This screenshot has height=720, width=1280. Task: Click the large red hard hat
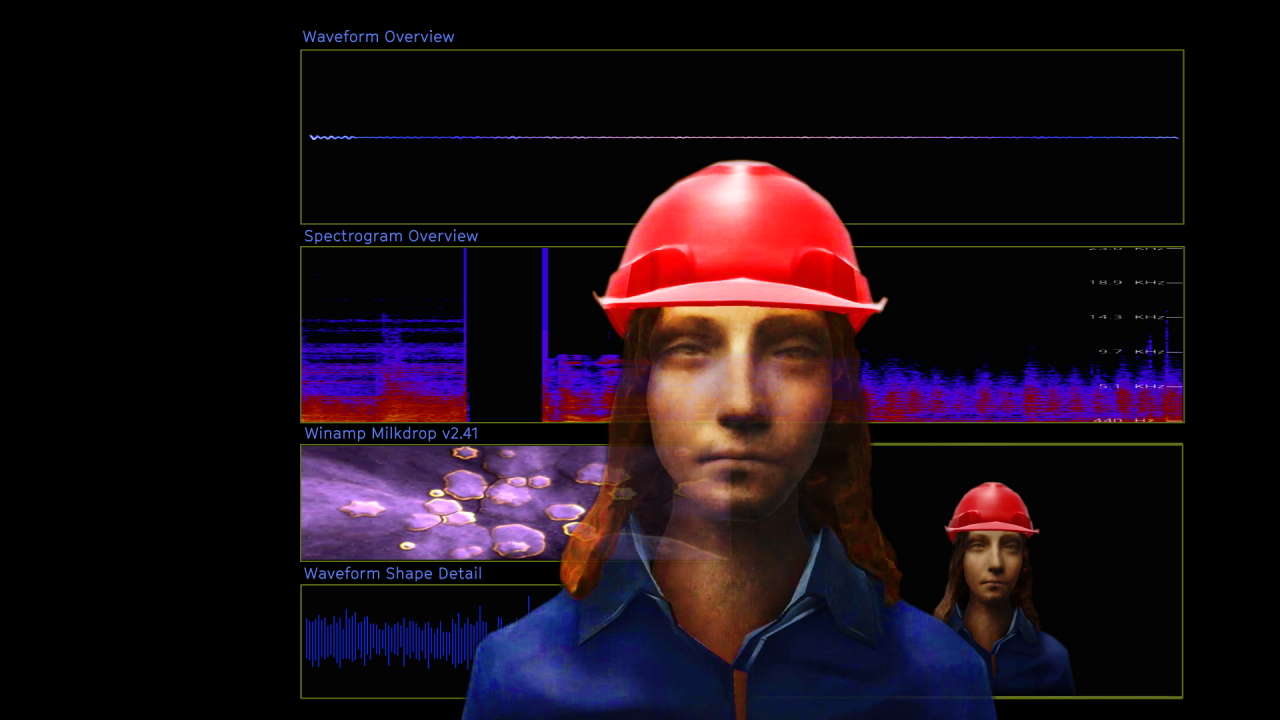(738, 240)
